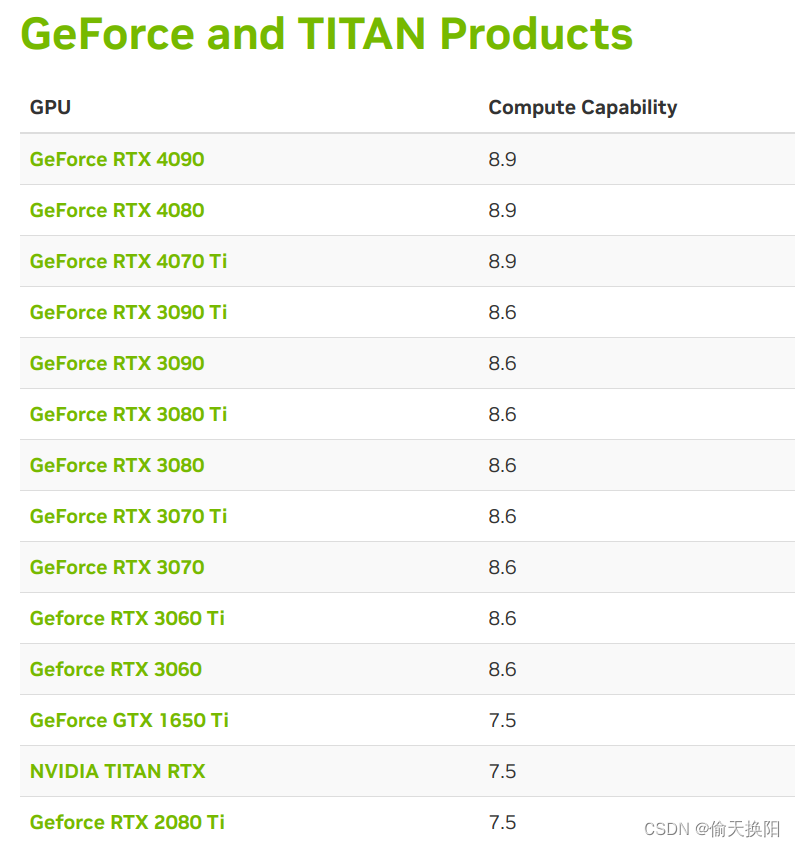Open the NVIDIA TITAN RTX link
This screenshot has height=847, width=795.
pos(118,771)
